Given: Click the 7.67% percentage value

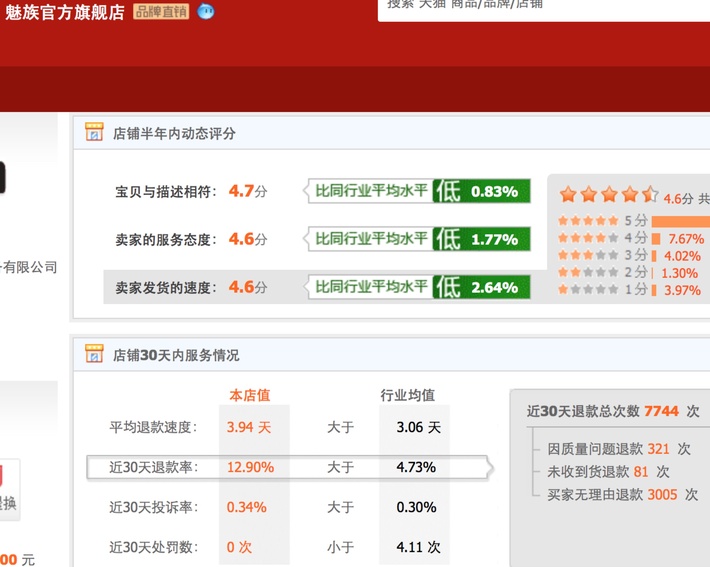Looking at the screenshot, I should coord(686,239).
